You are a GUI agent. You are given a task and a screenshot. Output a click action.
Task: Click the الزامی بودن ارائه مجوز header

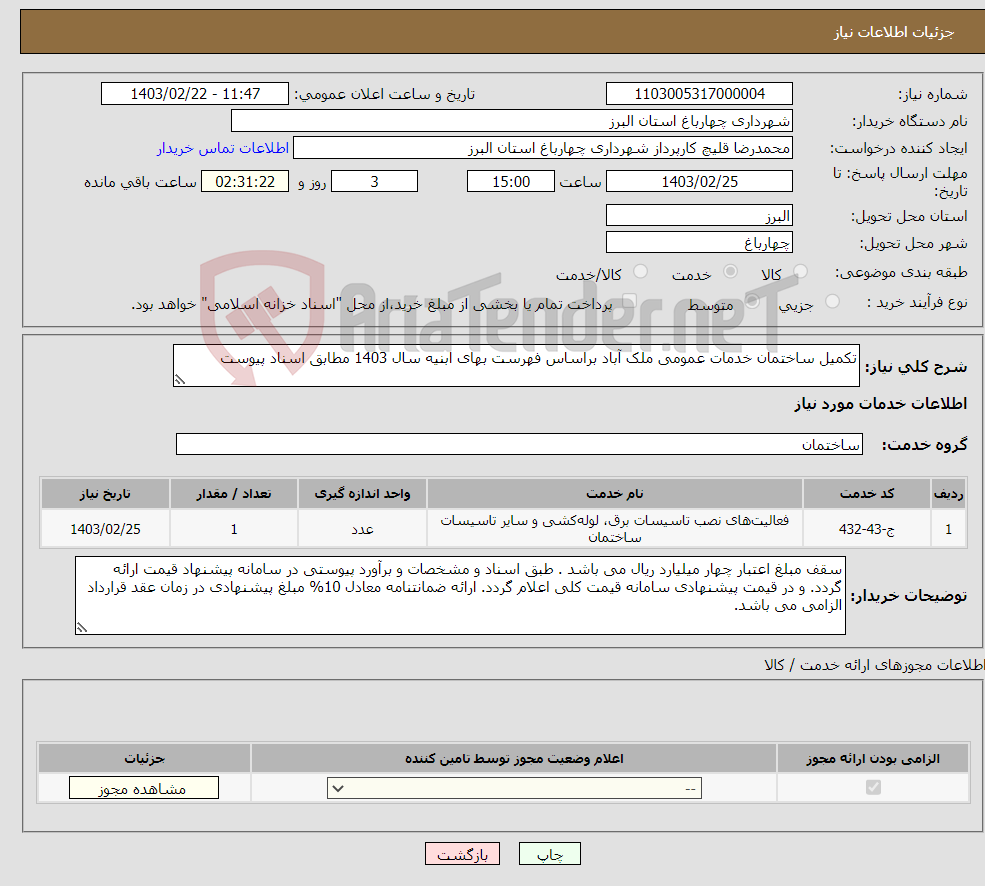[873, 758]
